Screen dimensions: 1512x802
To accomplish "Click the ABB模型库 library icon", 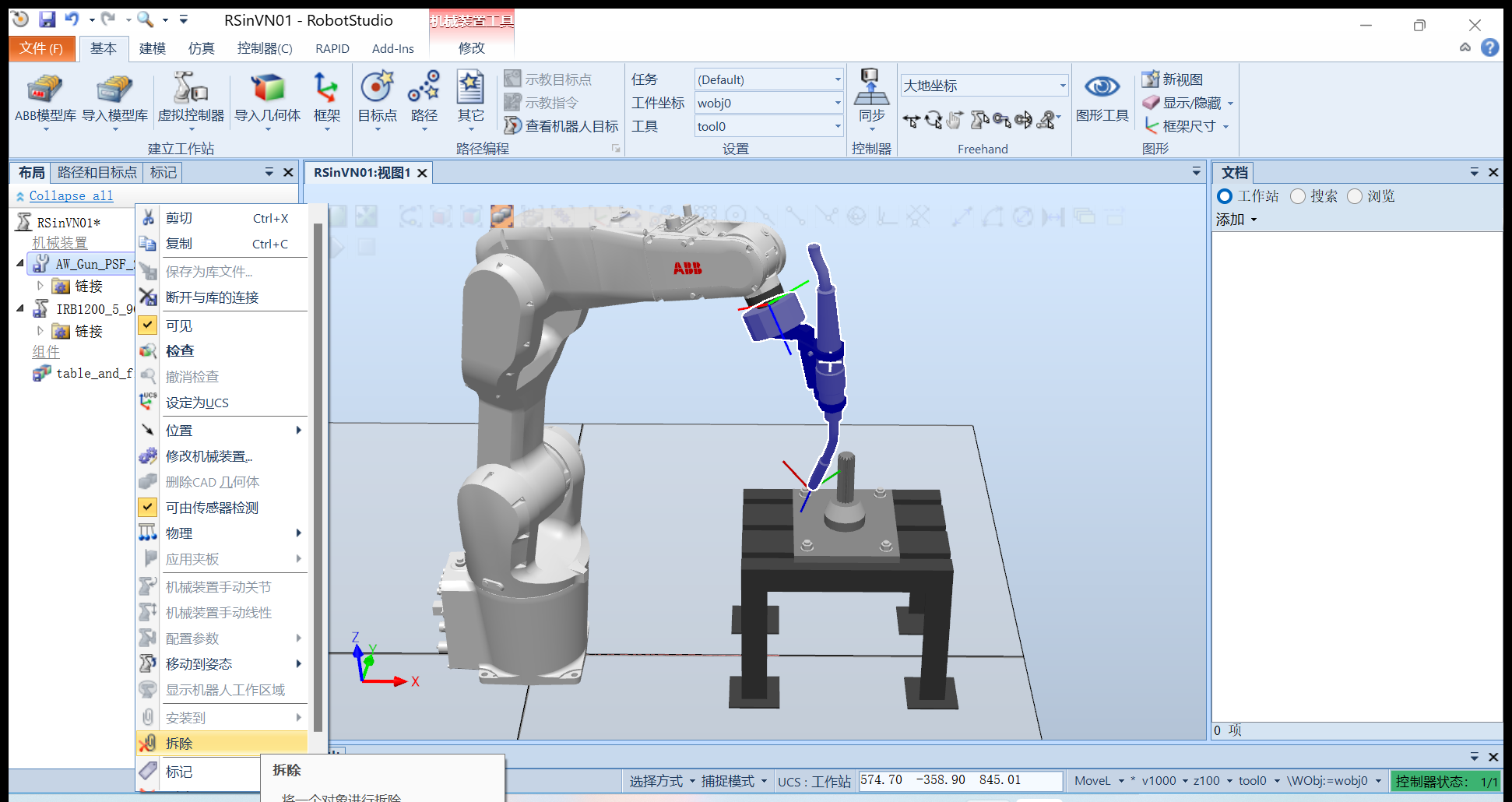I will (45, 90).
